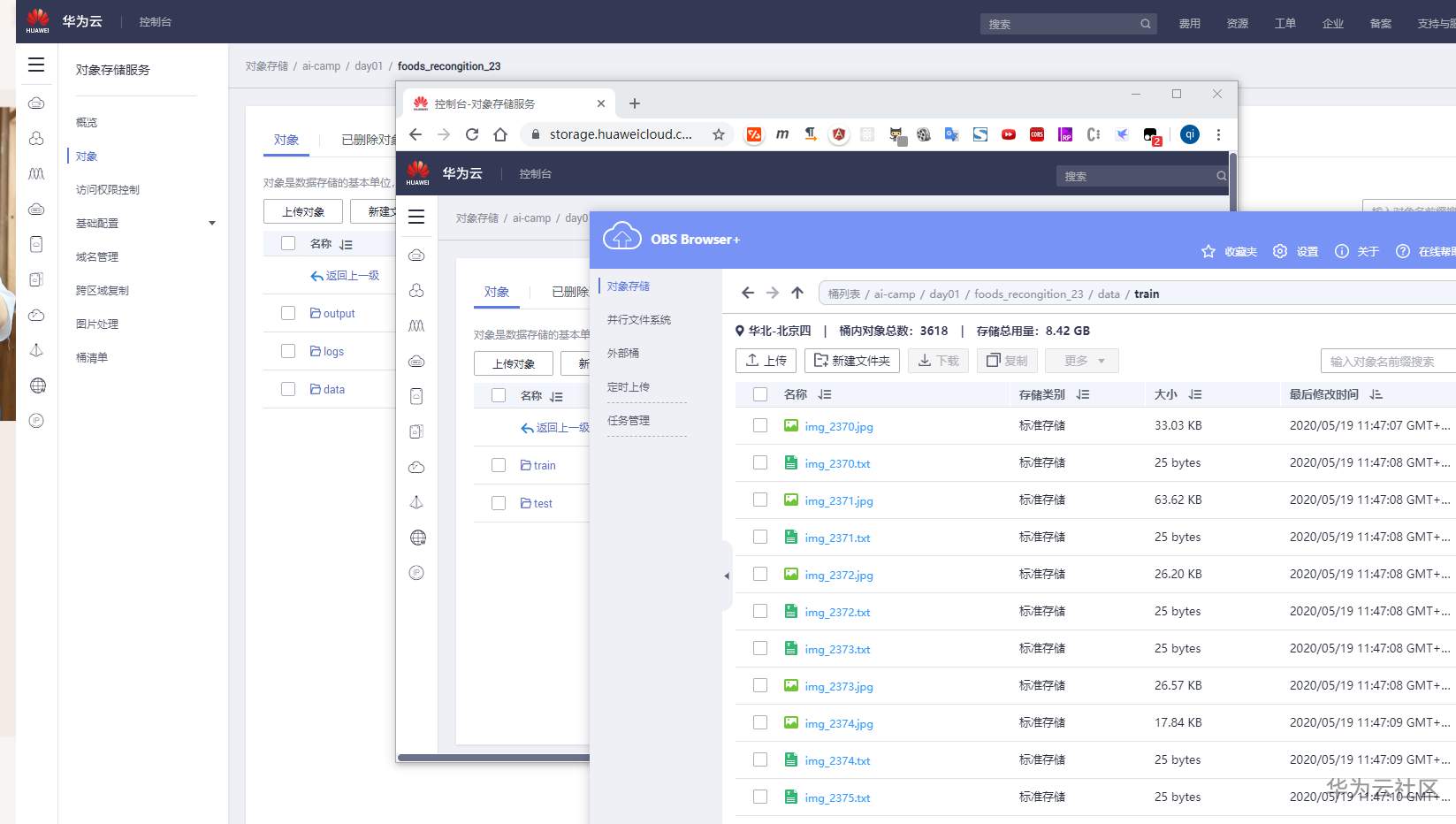
Task: Open the train folder link in Chrome
Action: (538, 465)
